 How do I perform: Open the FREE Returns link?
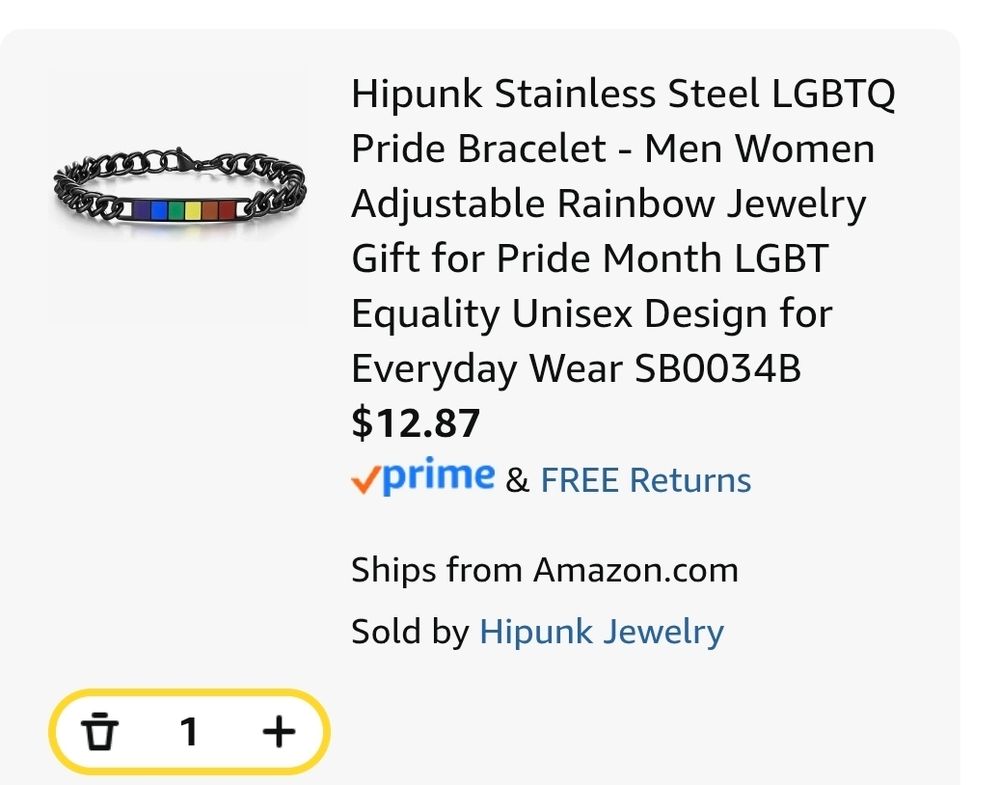[x=645, y=480]
